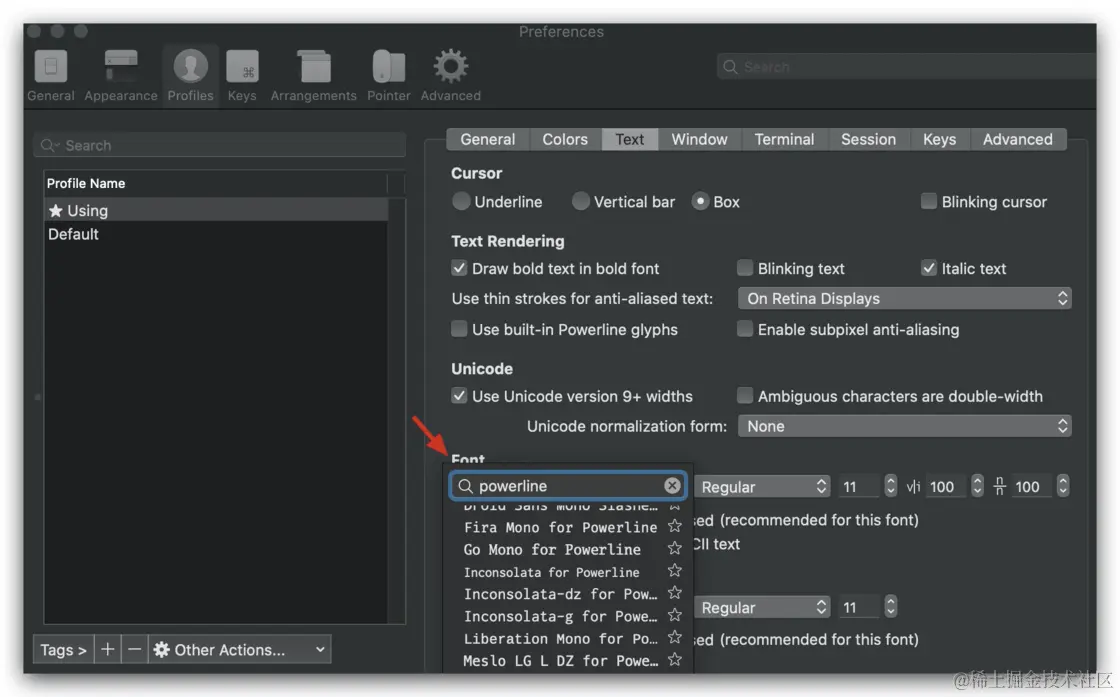
Task: Switch to the profile Keys tab
Action: (x=939, y=139)
